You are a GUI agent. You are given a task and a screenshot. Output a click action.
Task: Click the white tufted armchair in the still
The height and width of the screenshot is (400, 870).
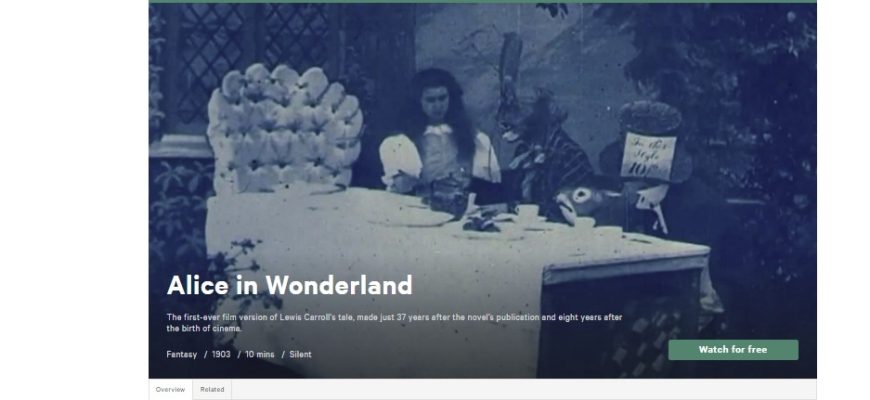(284, 128)
